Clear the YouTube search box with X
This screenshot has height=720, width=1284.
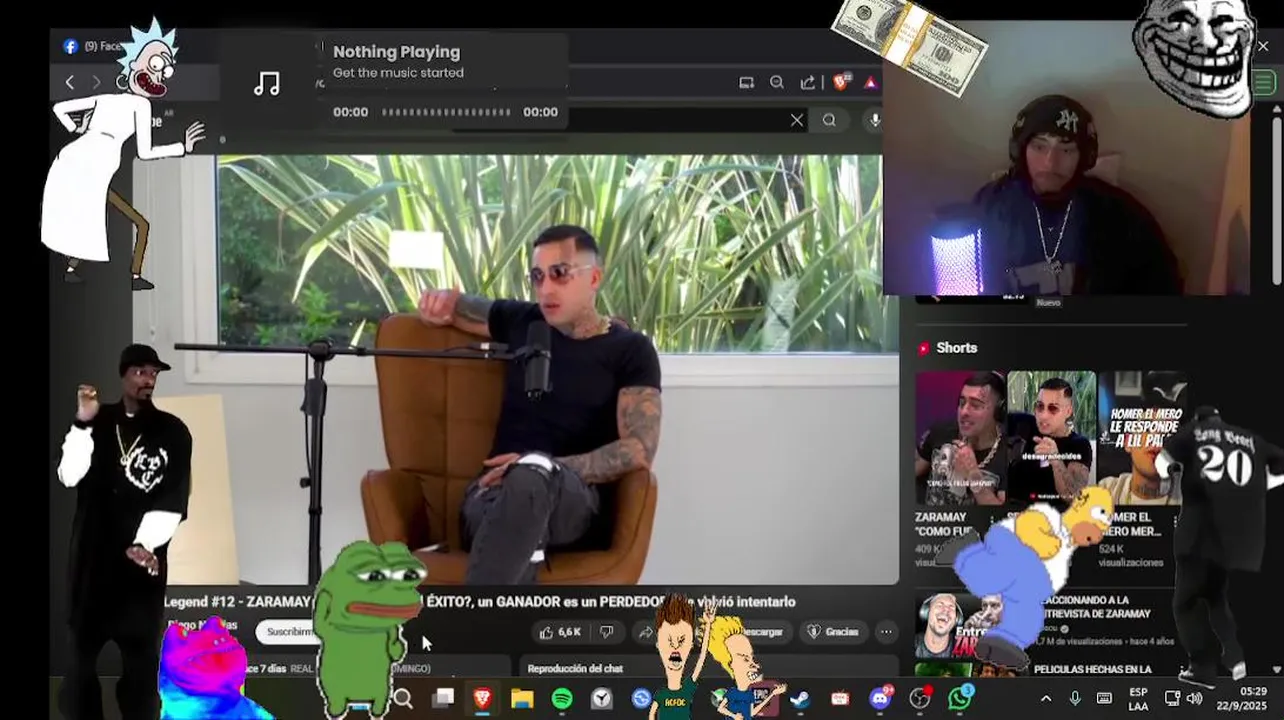(x=796, y=120)
